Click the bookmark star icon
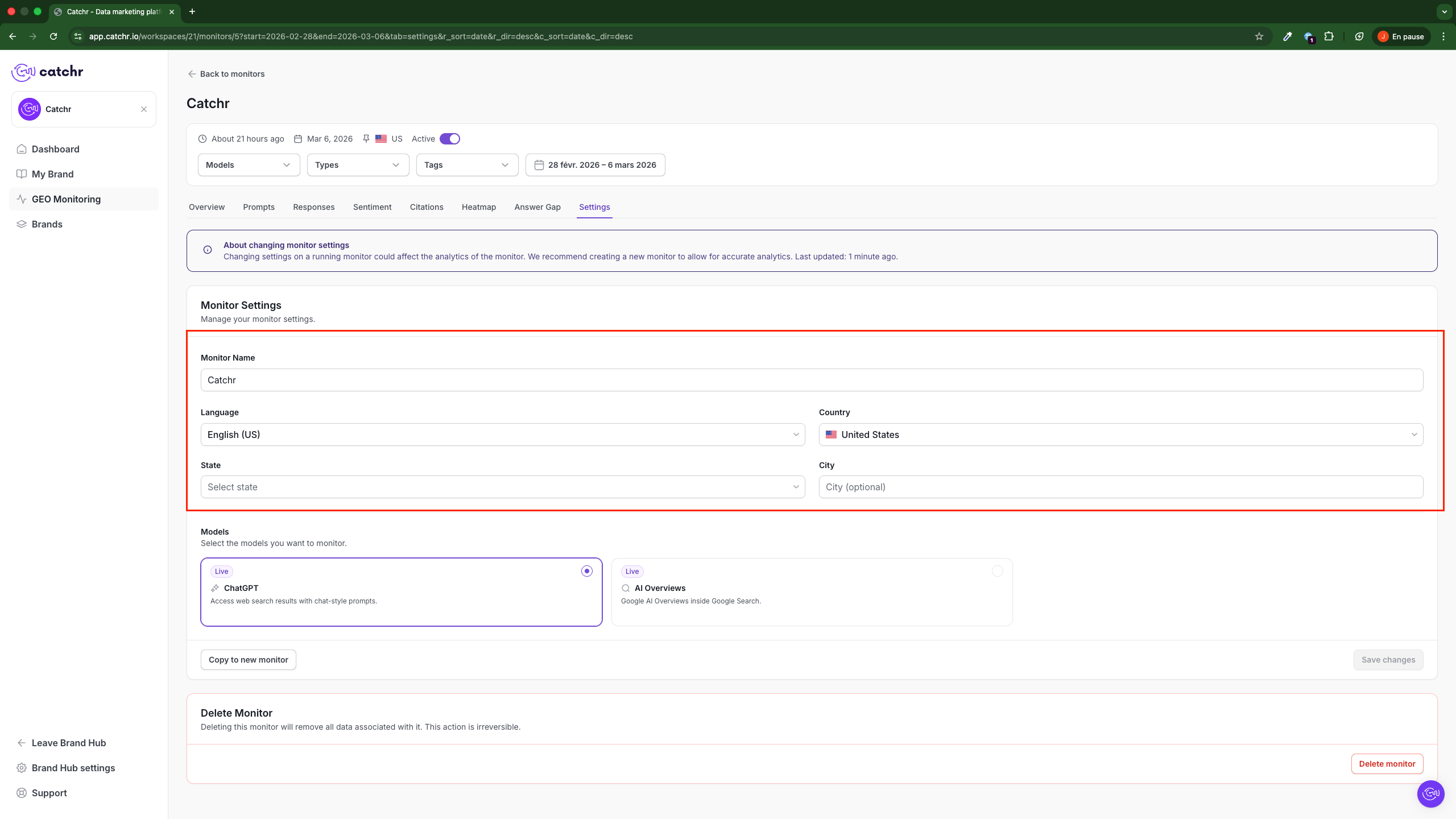 pos(1259,36)
